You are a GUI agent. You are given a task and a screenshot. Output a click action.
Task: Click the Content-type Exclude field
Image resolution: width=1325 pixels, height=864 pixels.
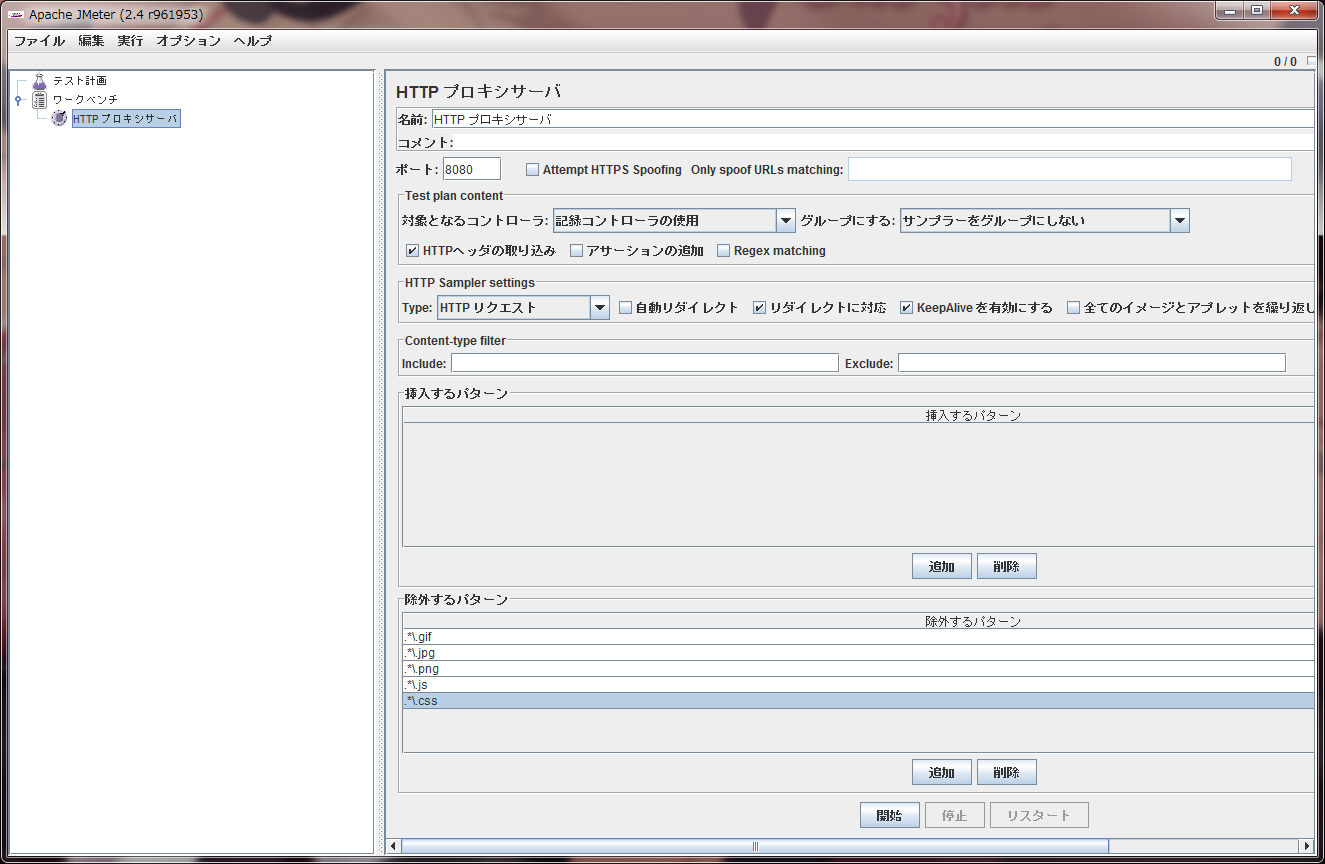pos(1092,363)
